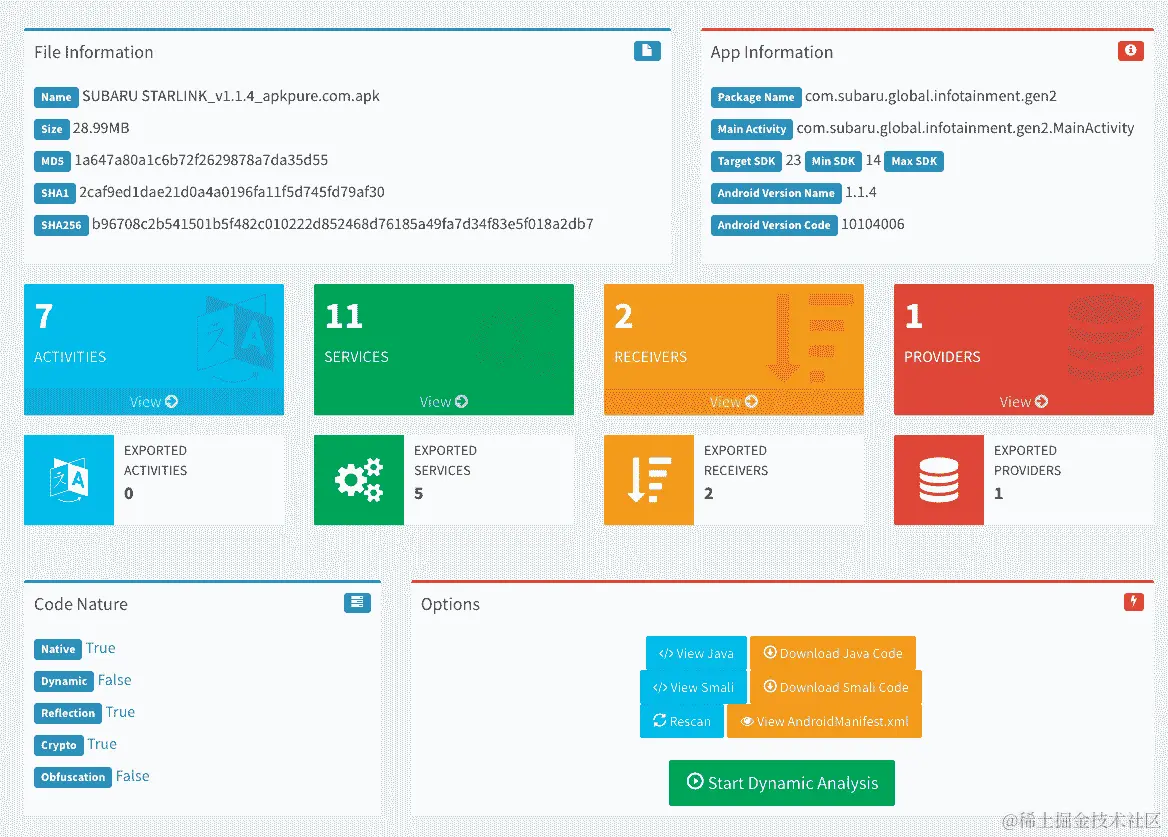Click the Options panel lightning icon

1133,602
